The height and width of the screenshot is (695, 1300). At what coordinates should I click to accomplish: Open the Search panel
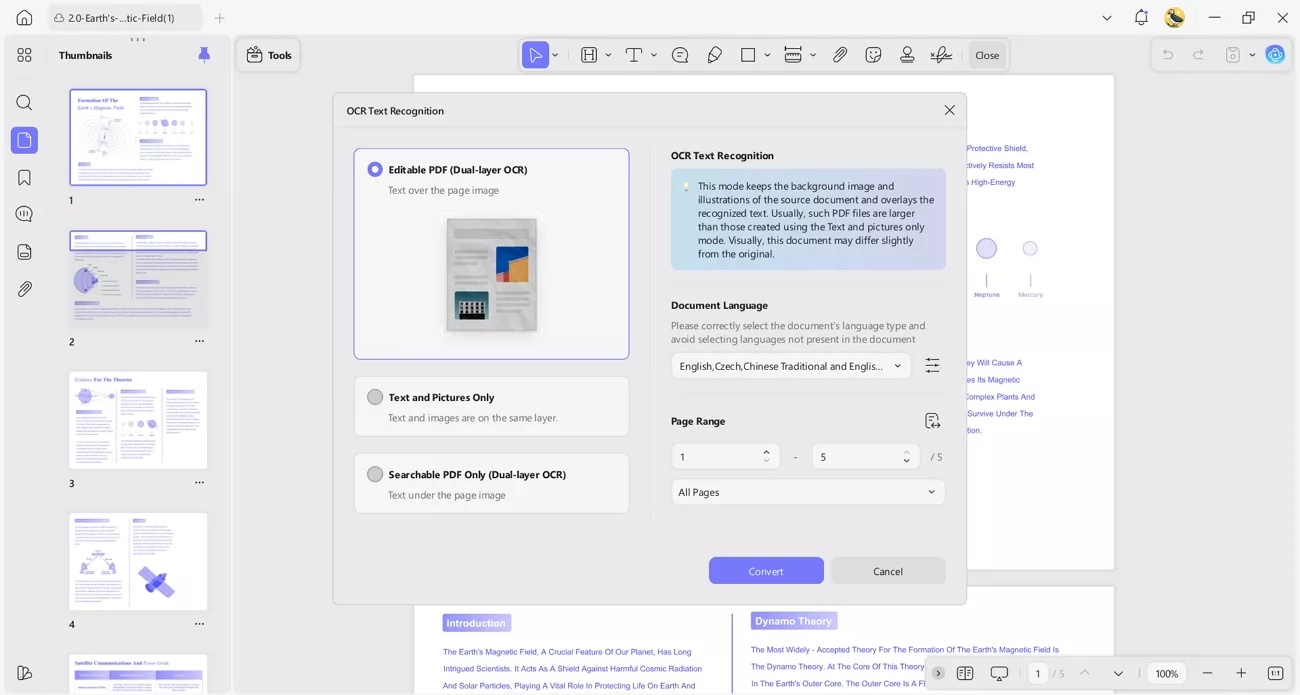(24, 102)
